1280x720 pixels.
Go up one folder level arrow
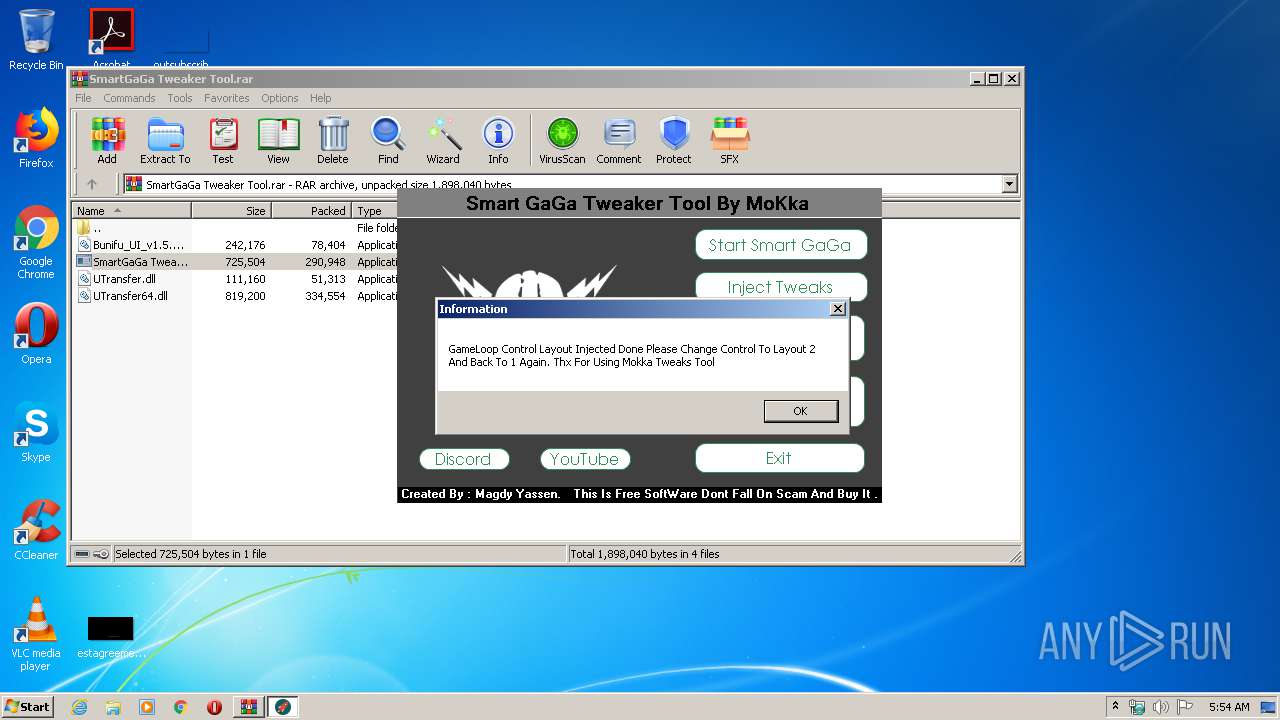[x=92, y=184]
